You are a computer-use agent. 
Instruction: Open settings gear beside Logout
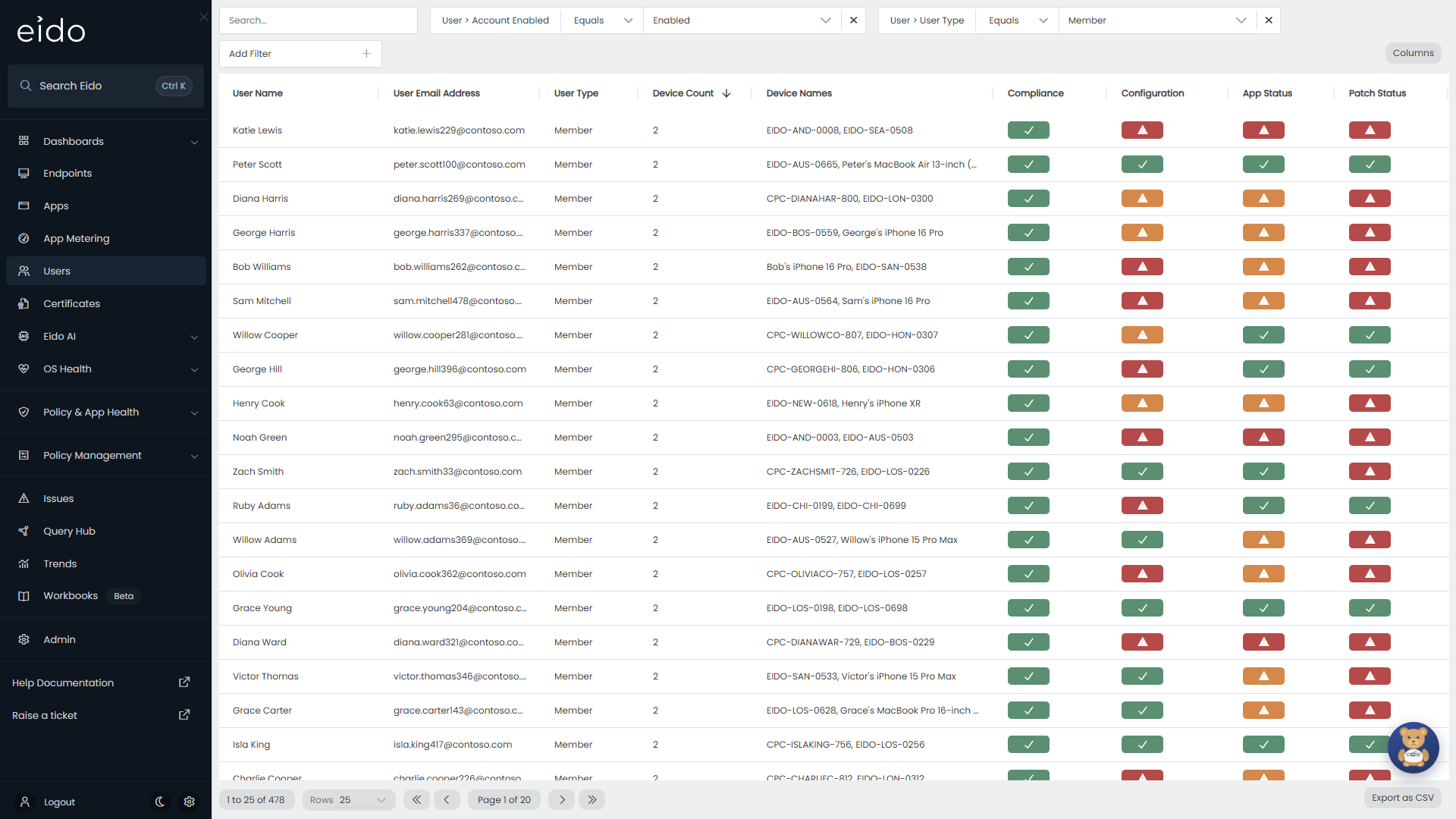pyautogui.click(x=190, y=802)
